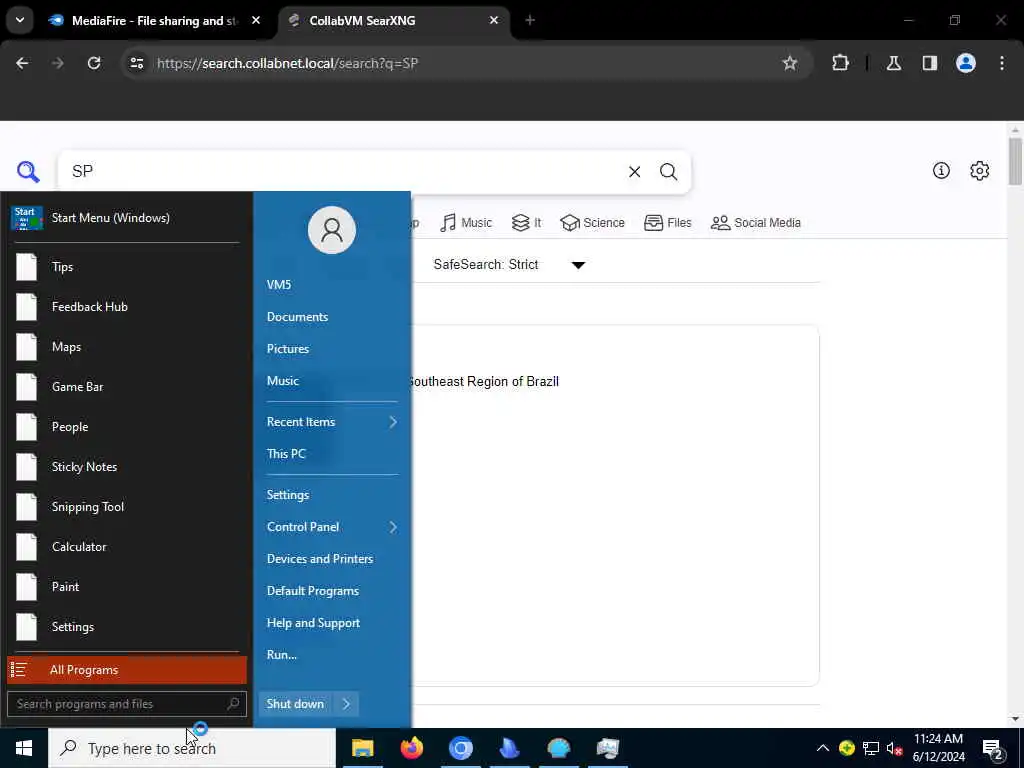Viewport: 1024px width, 768px height.
Task: Open the Run... dialog entry
Action: [281, 655]
